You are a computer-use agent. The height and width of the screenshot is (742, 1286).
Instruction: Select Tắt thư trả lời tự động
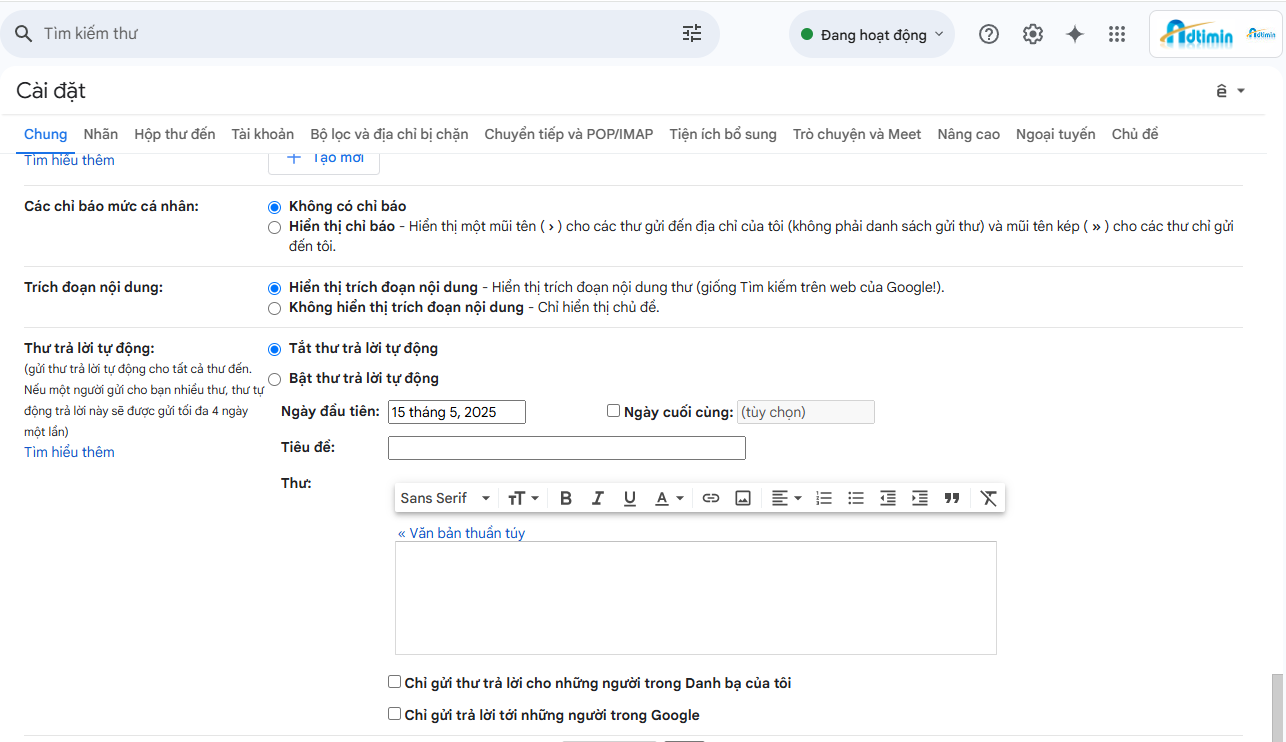(x=275, y=349)
